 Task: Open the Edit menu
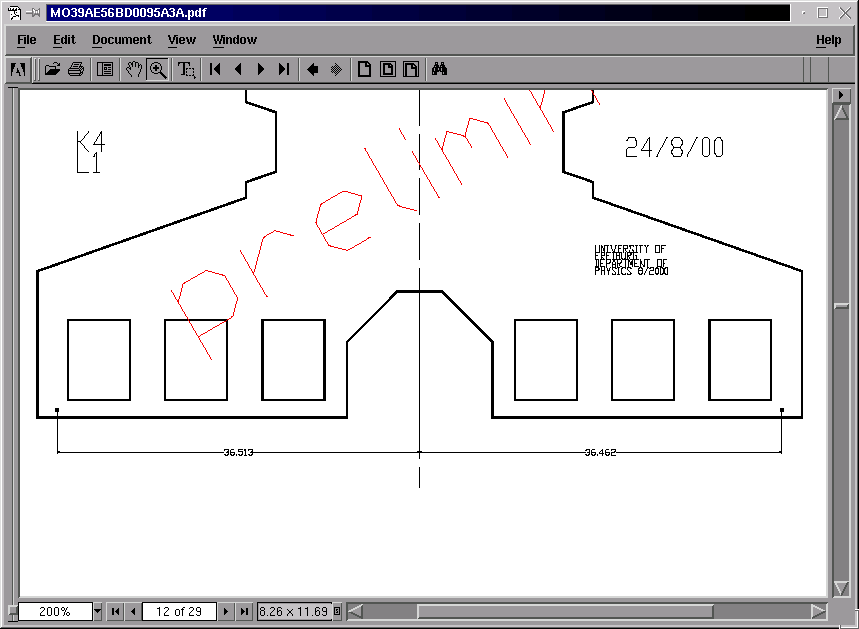64,40
